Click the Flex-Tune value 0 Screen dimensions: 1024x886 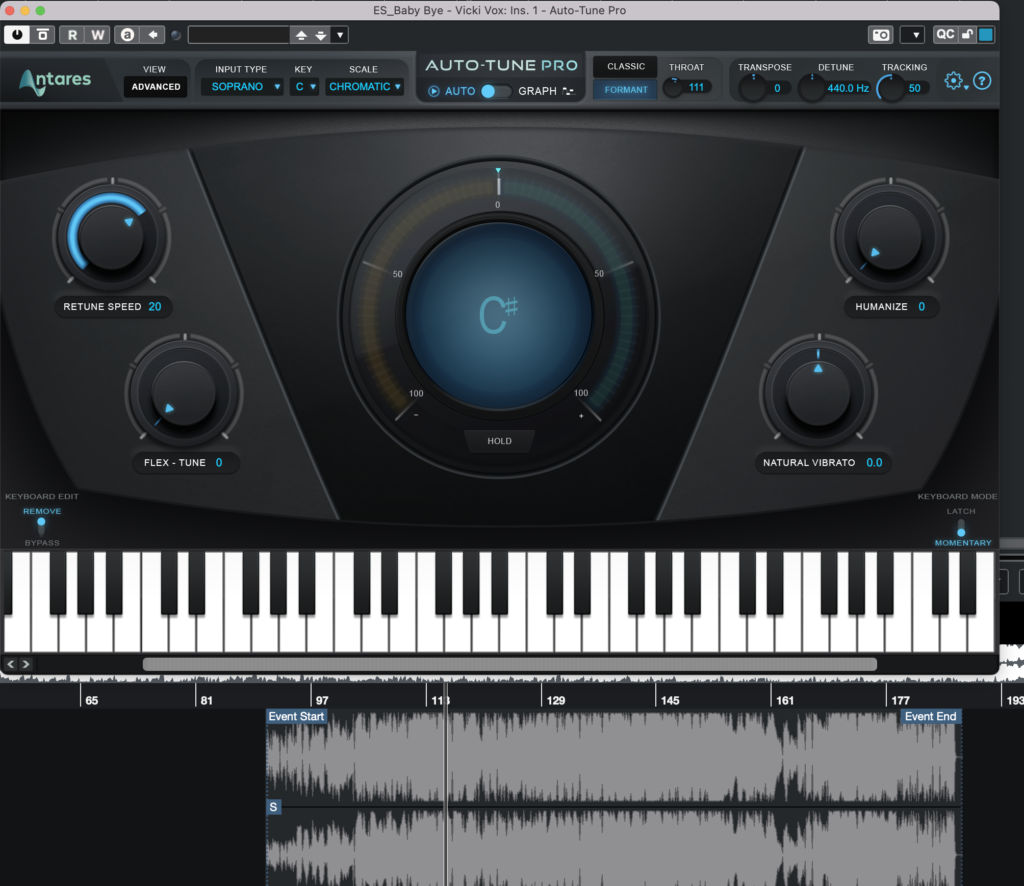219,462
